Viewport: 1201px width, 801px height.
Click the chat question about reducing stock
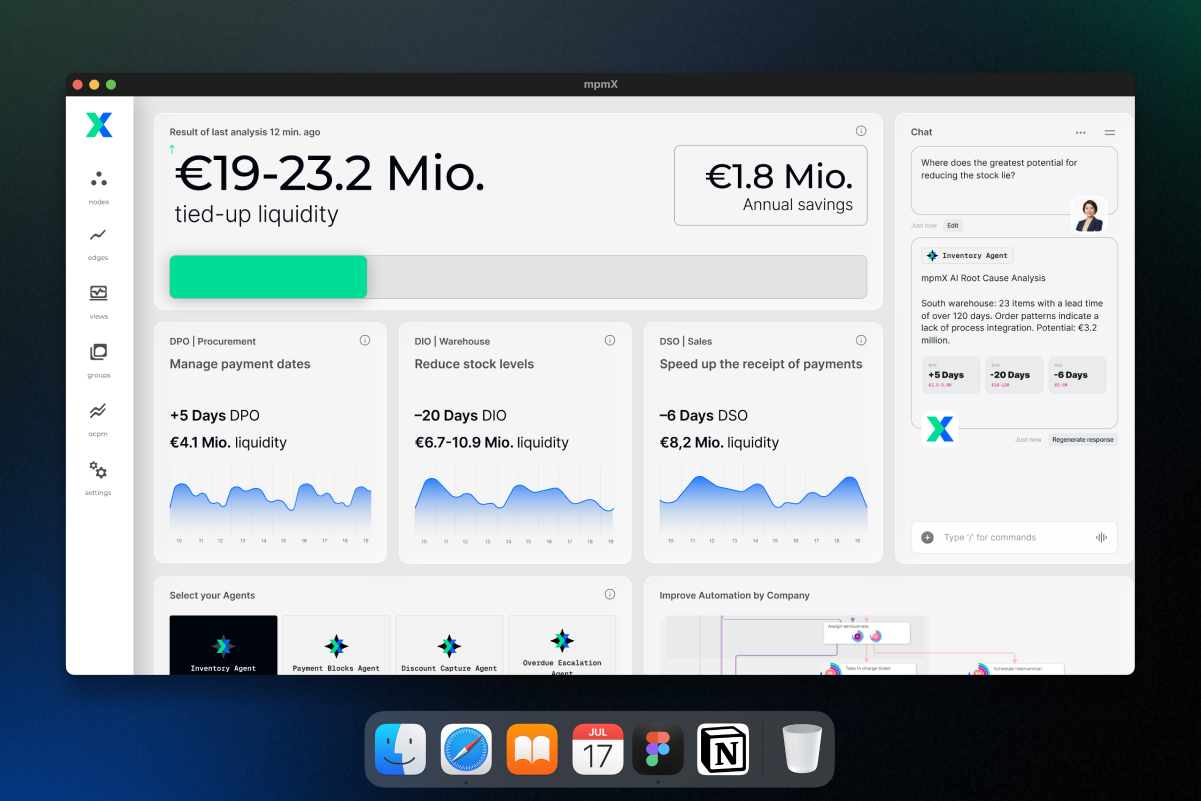999,168
